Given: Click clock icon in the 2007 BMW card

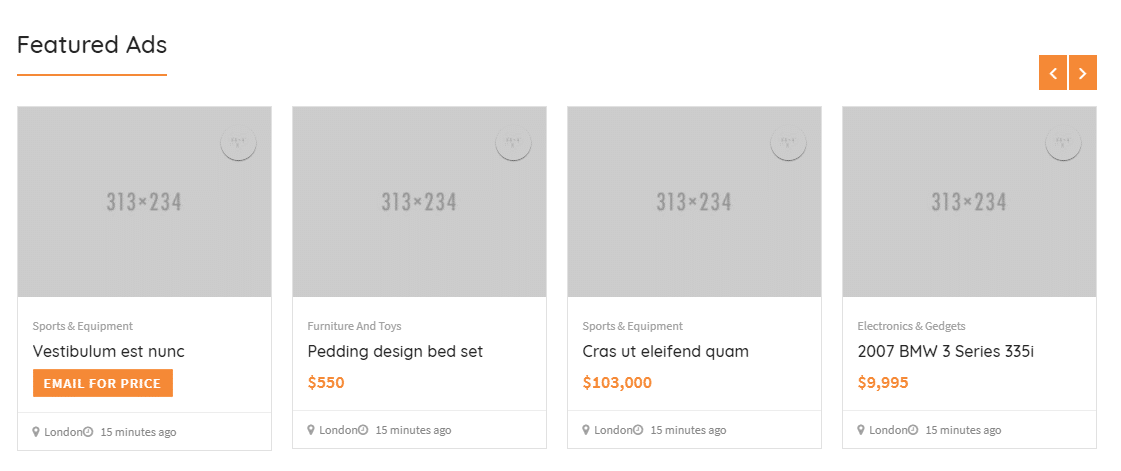Looking at the screenshot, I should pos(913,430).
